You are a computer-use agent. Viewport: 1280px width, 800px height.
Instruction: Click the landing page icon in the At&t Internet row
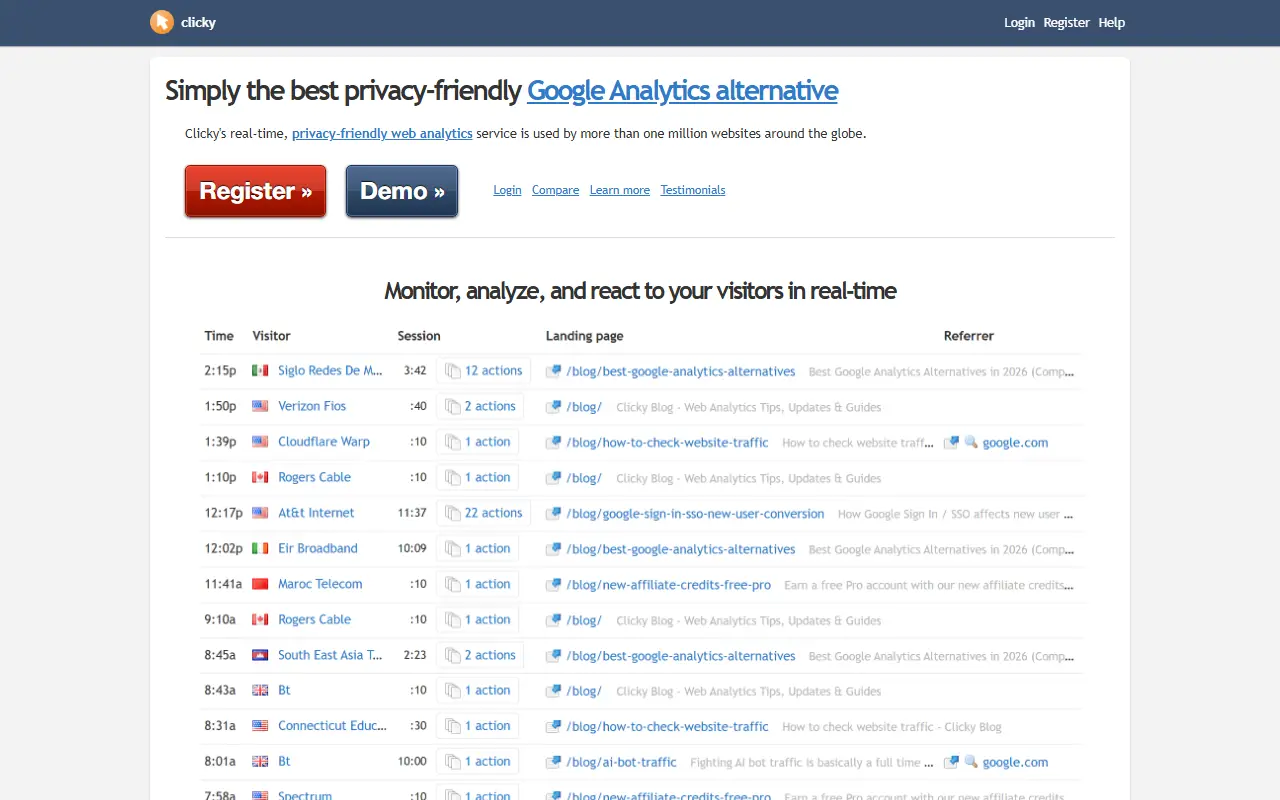pos(553,513)
